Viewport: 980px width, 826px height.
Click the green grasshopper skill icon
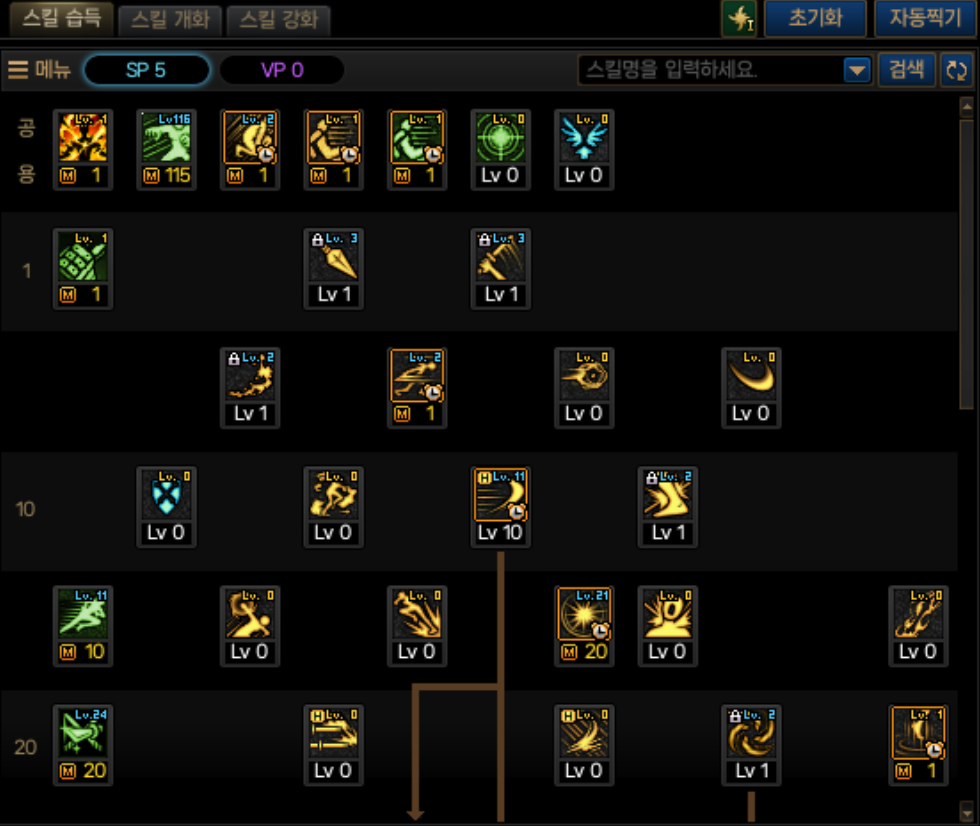point(83,732)
